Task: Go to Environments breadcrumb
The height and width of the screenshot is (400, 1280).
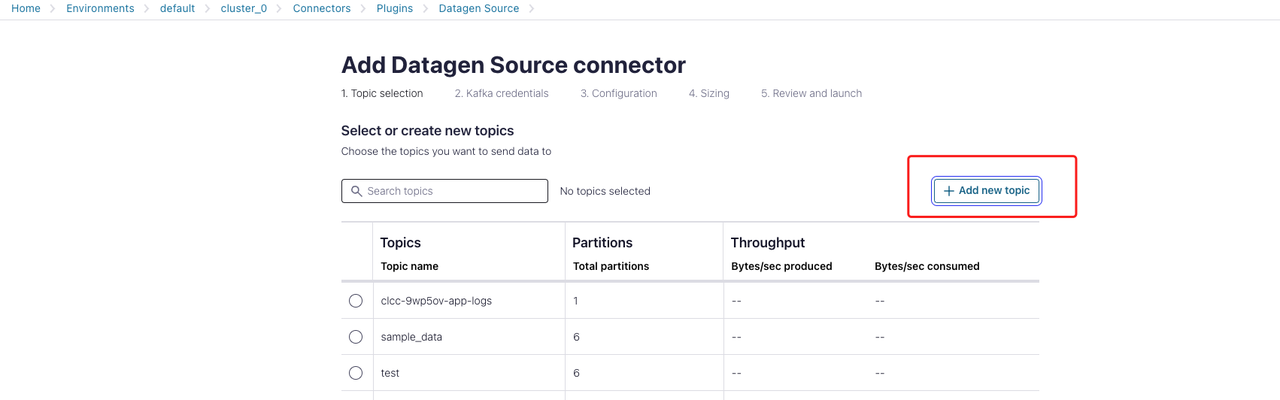Action: [x=100, y=8]
